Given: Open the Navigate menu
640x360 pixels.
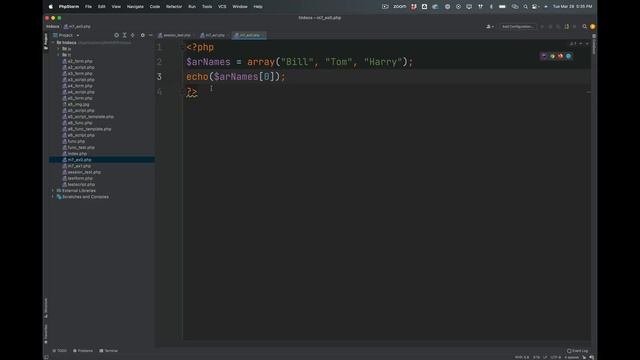Looking at the screenshot, I should 135,7.
